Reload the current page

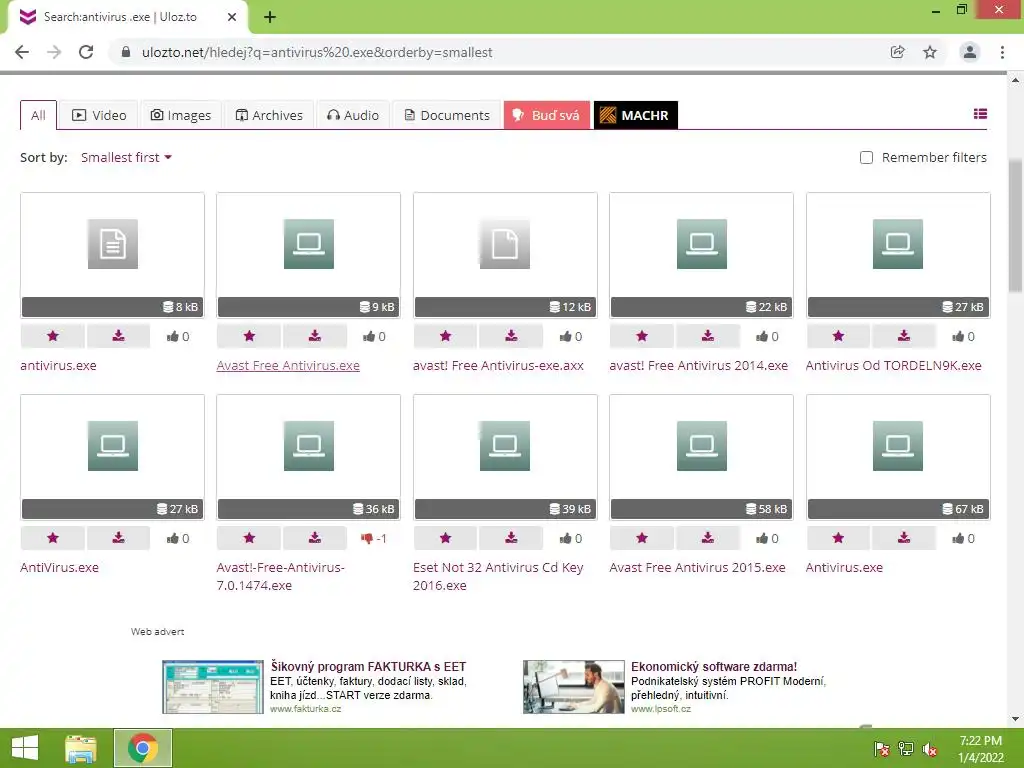(x=86, y=52)
